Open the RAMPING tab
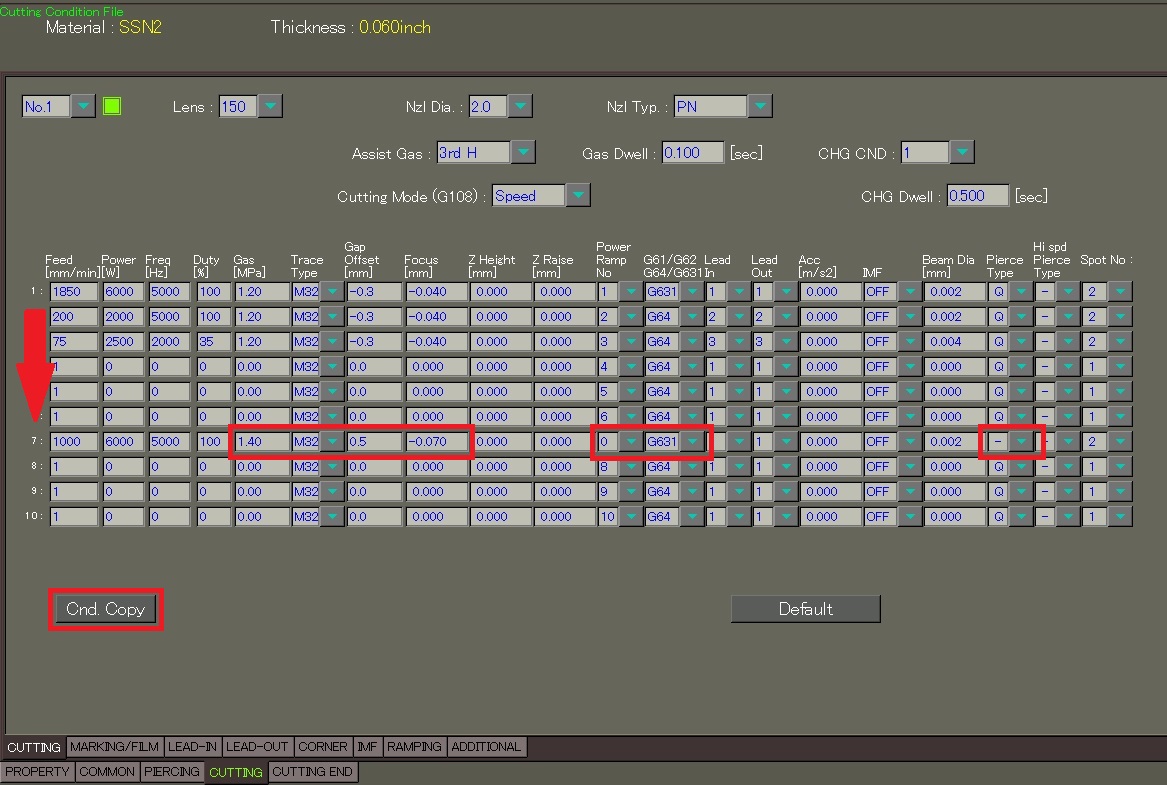Screen dimensions: 1167x785 [x=414, y=747]
